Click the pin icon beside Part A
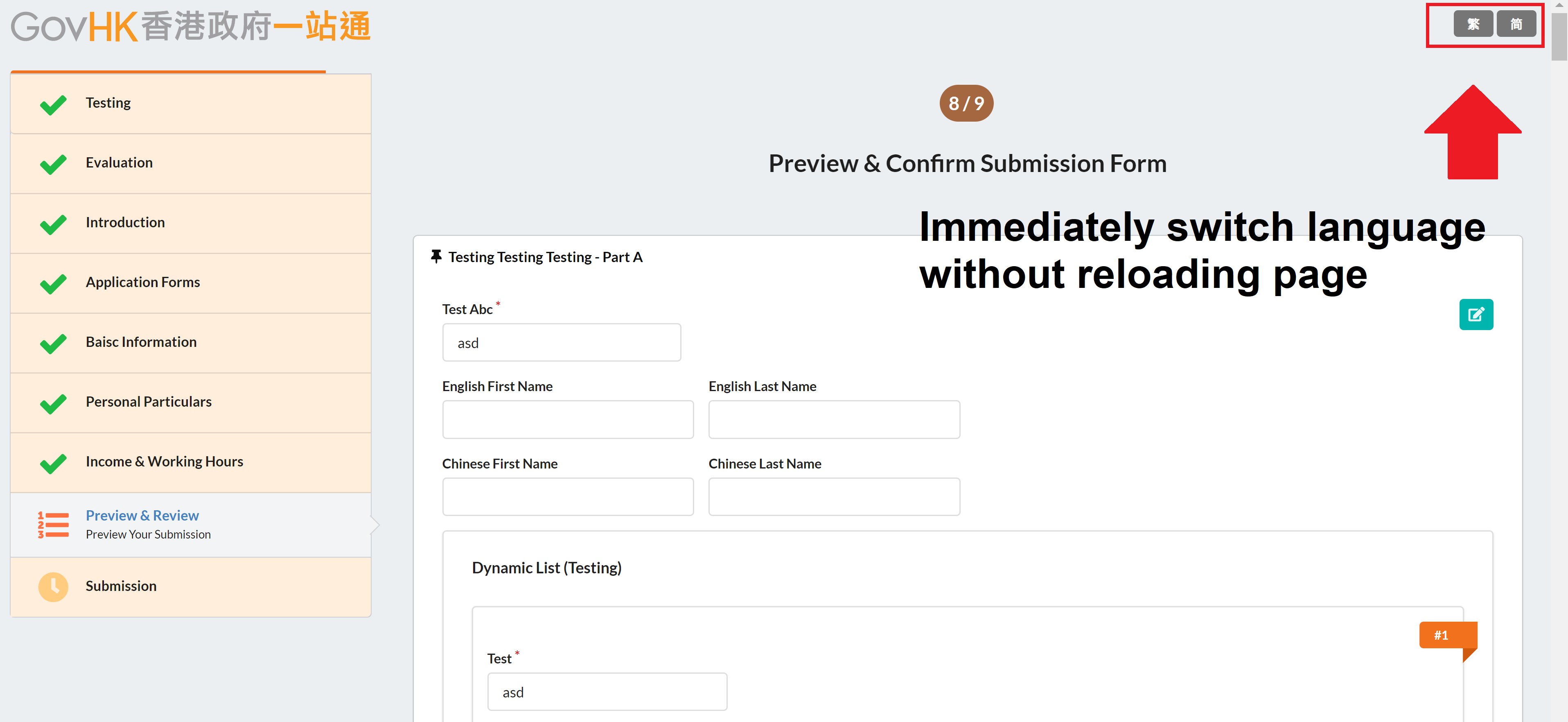The width and height of the screenshot is (1568, 722). pyautogui.click(x=436, y=256)
